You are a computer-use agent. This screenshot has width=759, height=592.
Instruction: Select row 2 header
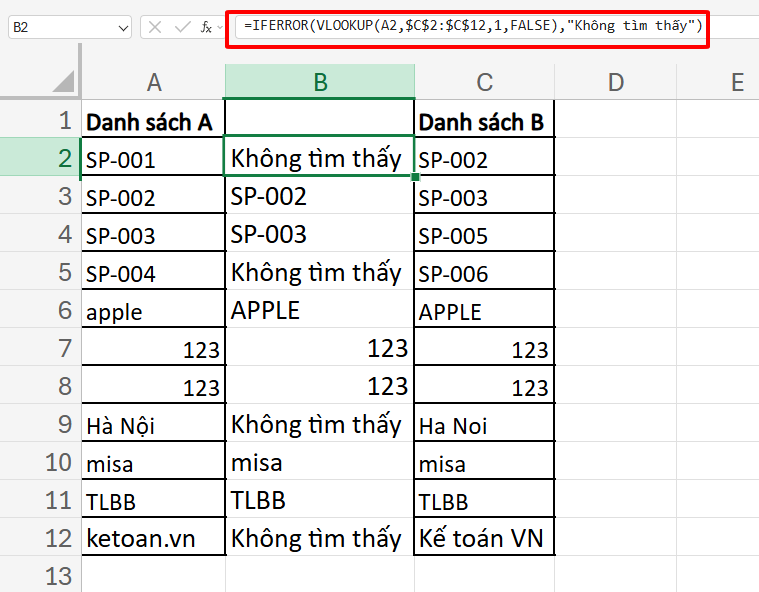pos(41,157)
